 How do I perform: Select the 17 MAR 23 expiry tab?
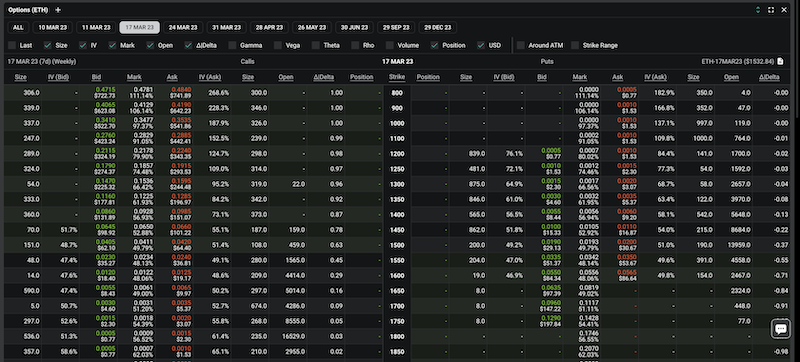pos(139,28)
